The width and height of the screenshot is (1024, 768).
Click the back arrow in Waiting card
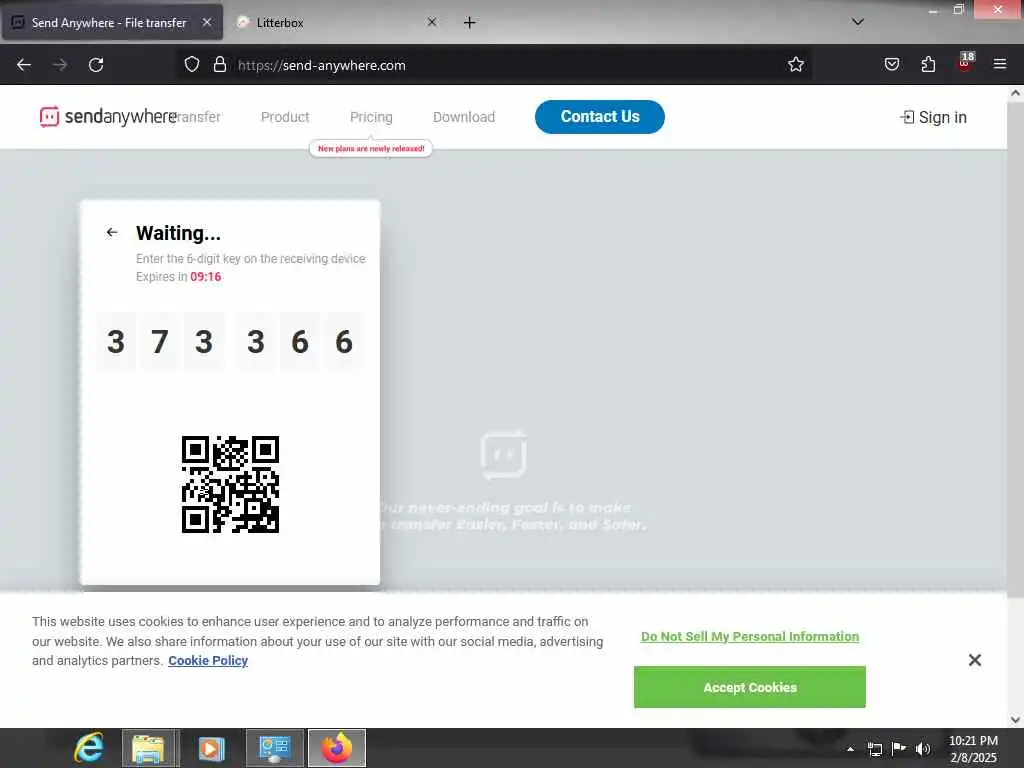click(x=112, y=232)
